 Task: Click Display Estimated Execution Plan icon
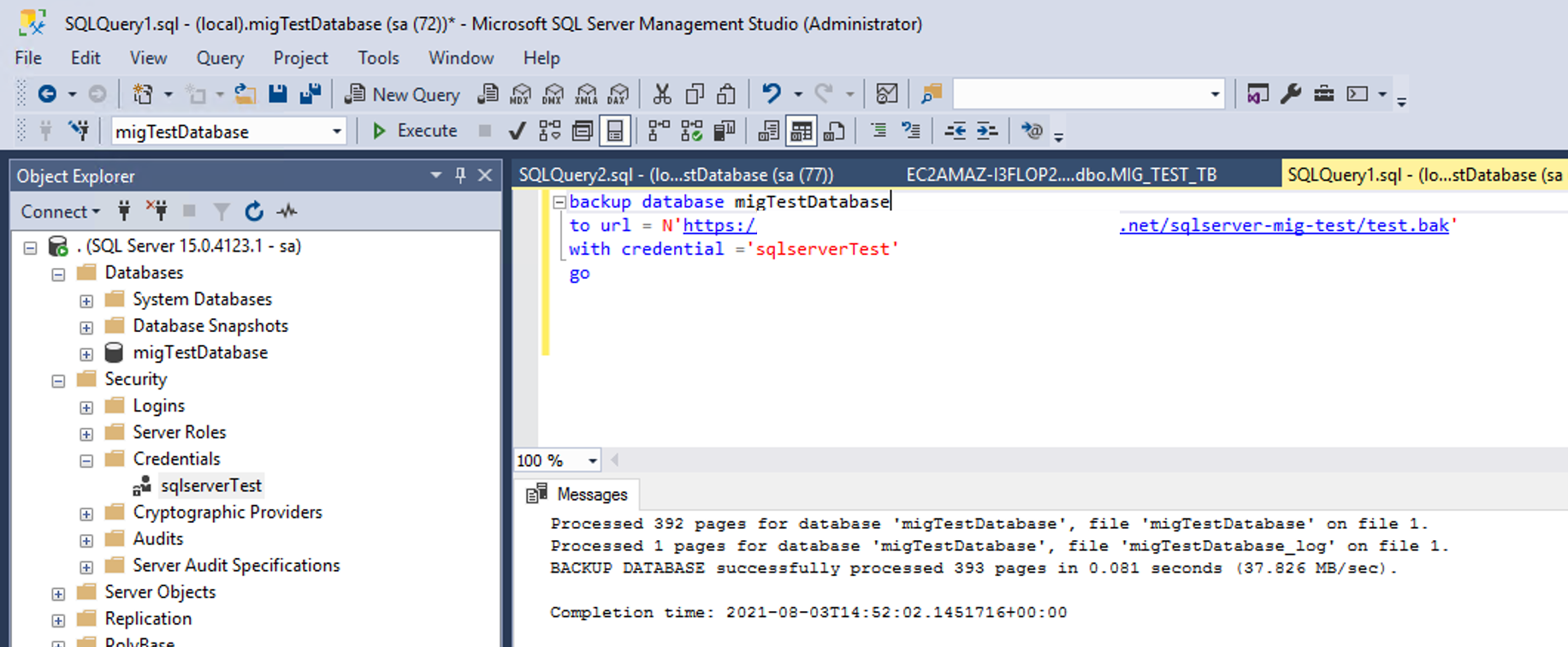click(x=550, y=131)
